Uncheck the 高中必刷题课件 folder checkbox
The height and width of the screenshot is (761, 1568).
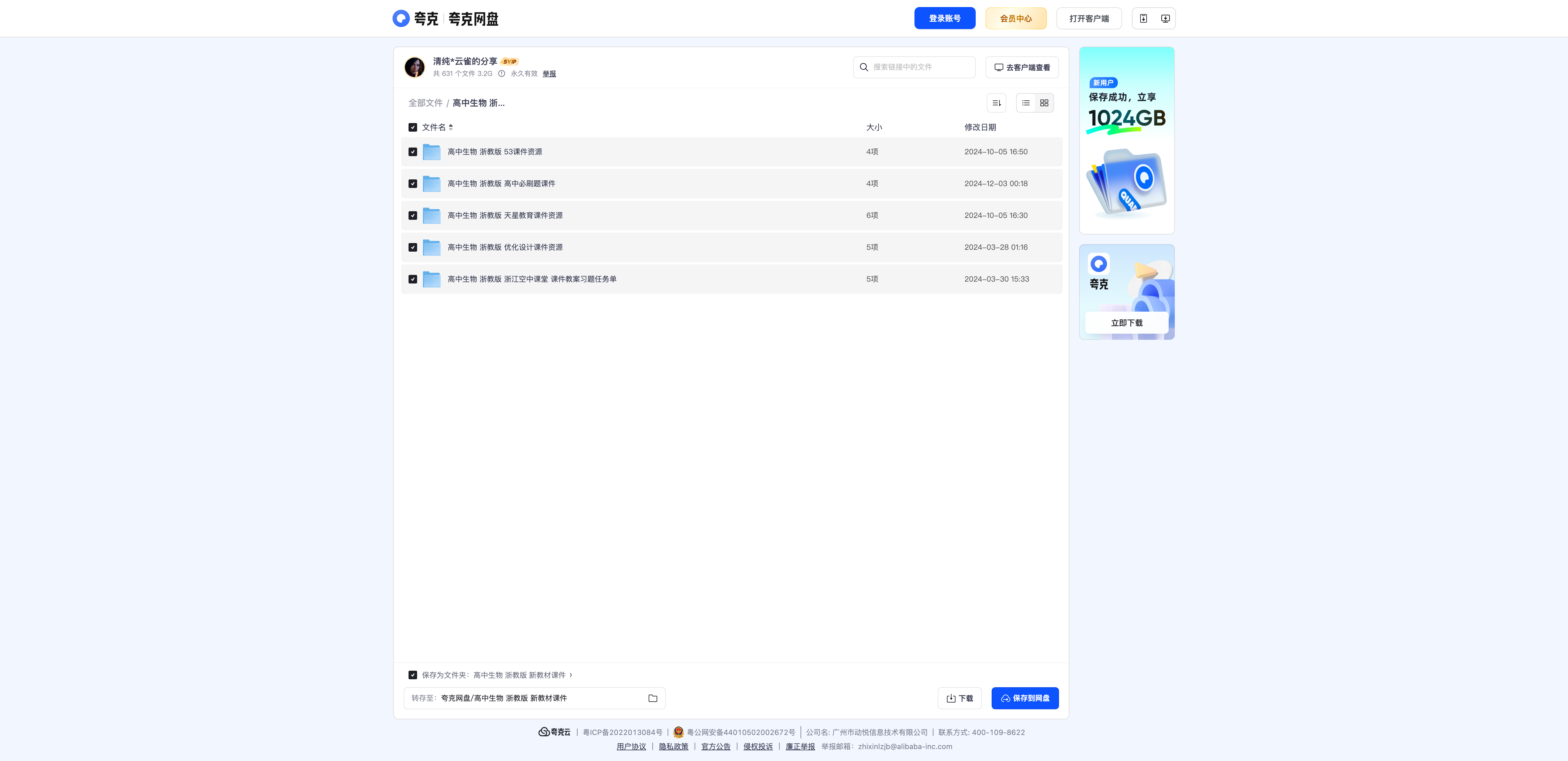413,184
